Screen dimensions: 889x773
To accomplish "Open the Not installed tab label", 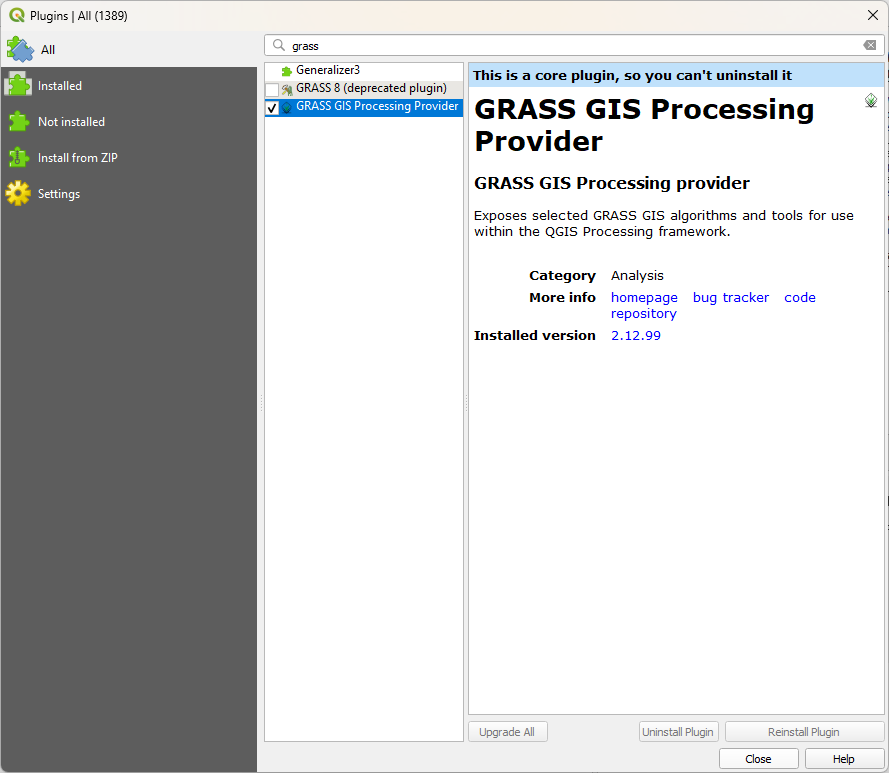I will [71, 122].
